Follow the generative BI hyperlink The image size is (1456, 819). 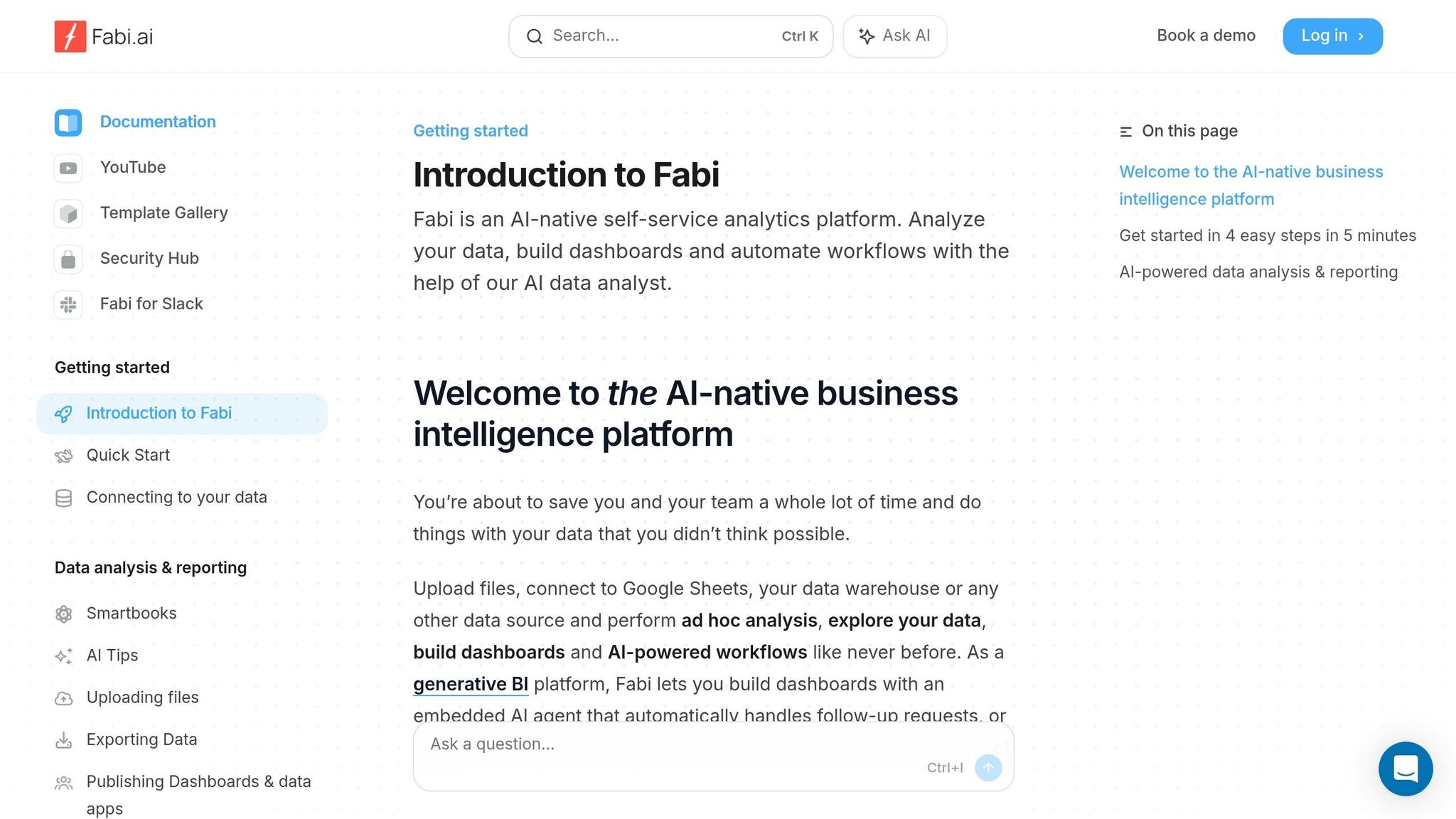tap(470, 684)
